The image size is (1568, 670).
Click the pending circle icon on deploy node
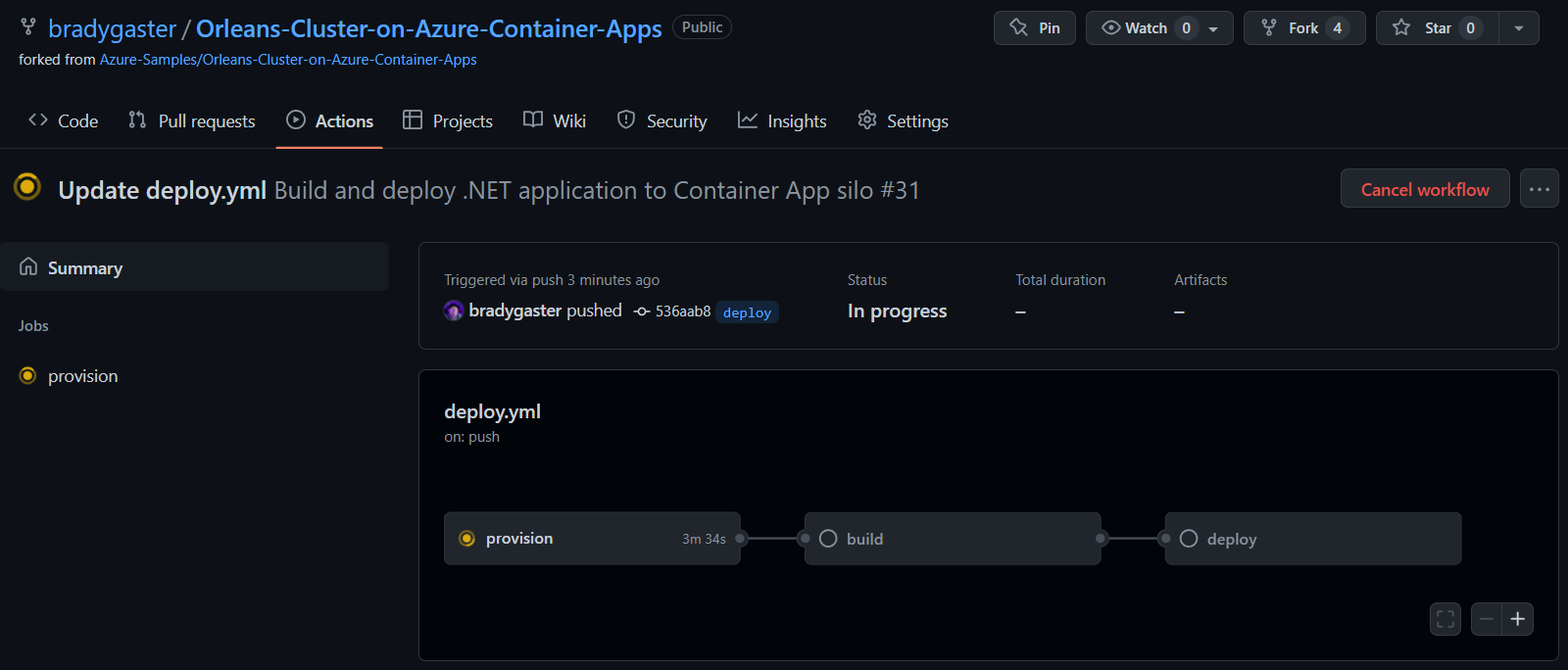(x=1189, y=539)
